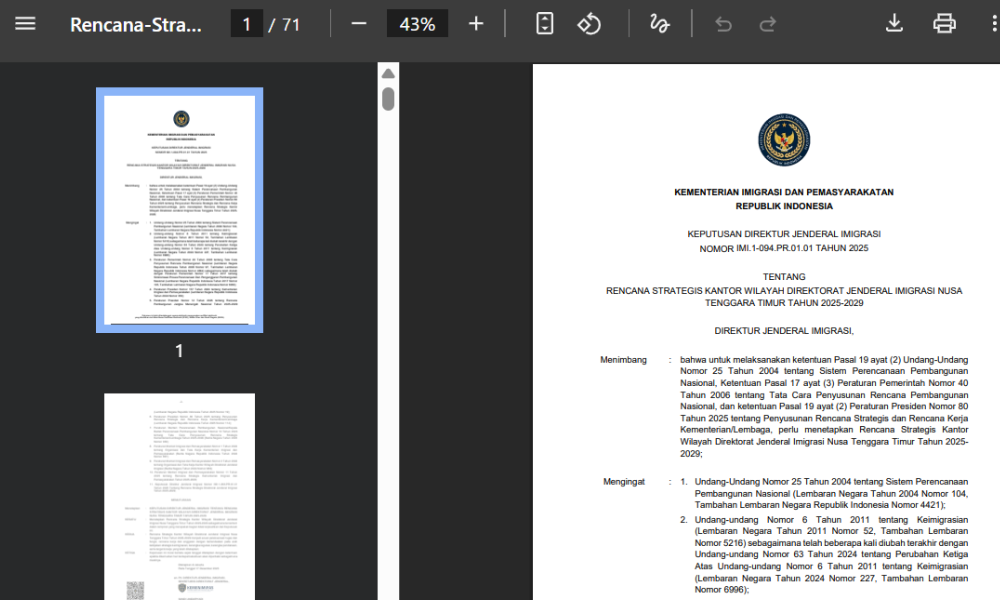Rotate the document counterclockwise
This screenshot has width=1000, height=600.
click(589, 24)
